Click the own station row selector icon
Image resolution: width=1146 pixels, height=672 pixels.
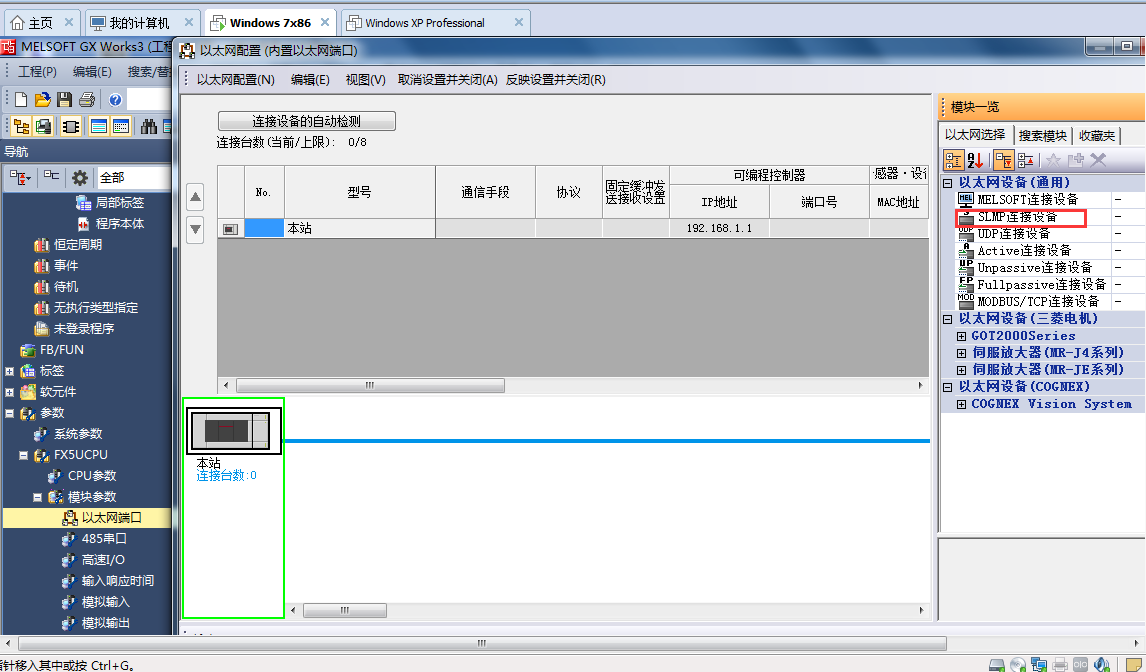[x=230, y=229]
